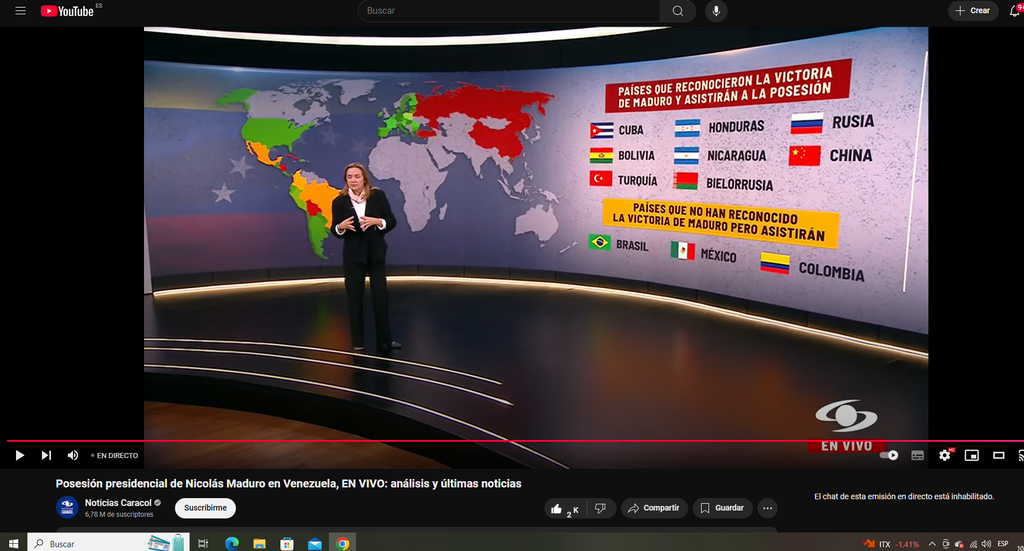
Task: Save the video with Guardar
Action: [x=722, y=508]
